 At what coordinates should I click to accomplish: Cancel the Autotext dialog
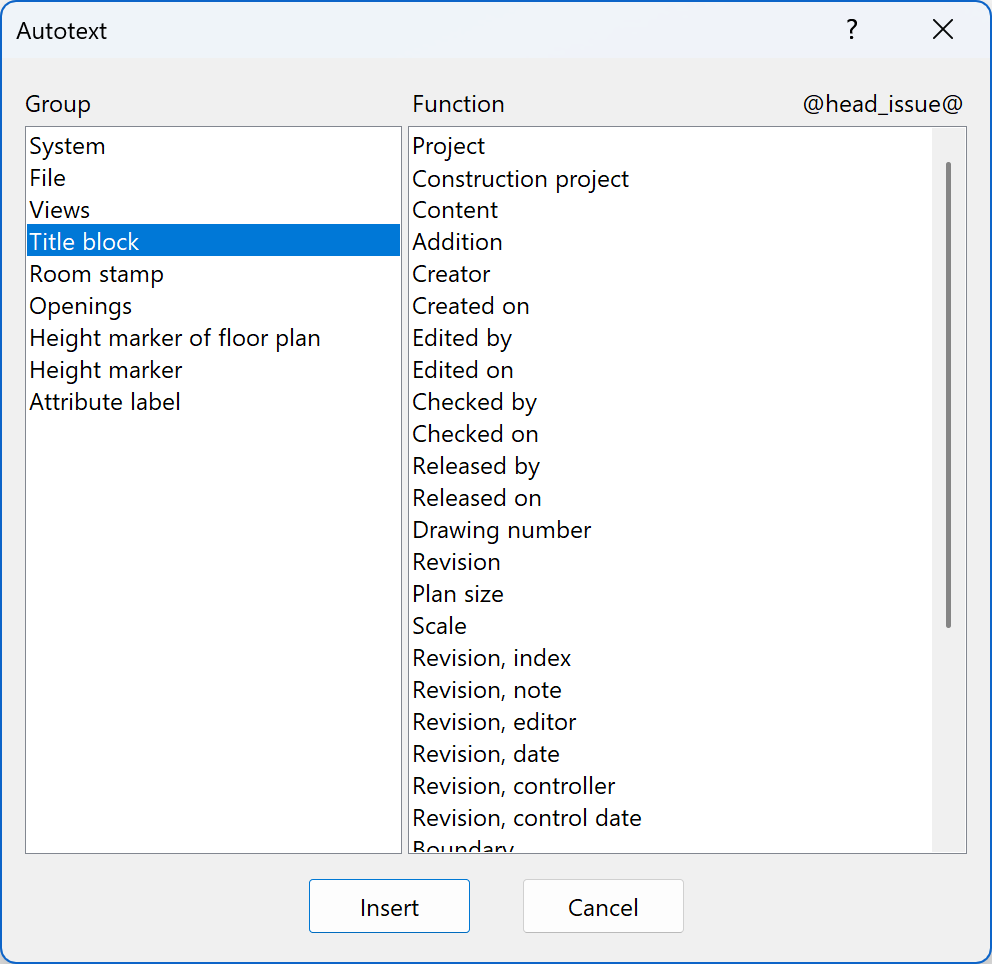(603, 906)
